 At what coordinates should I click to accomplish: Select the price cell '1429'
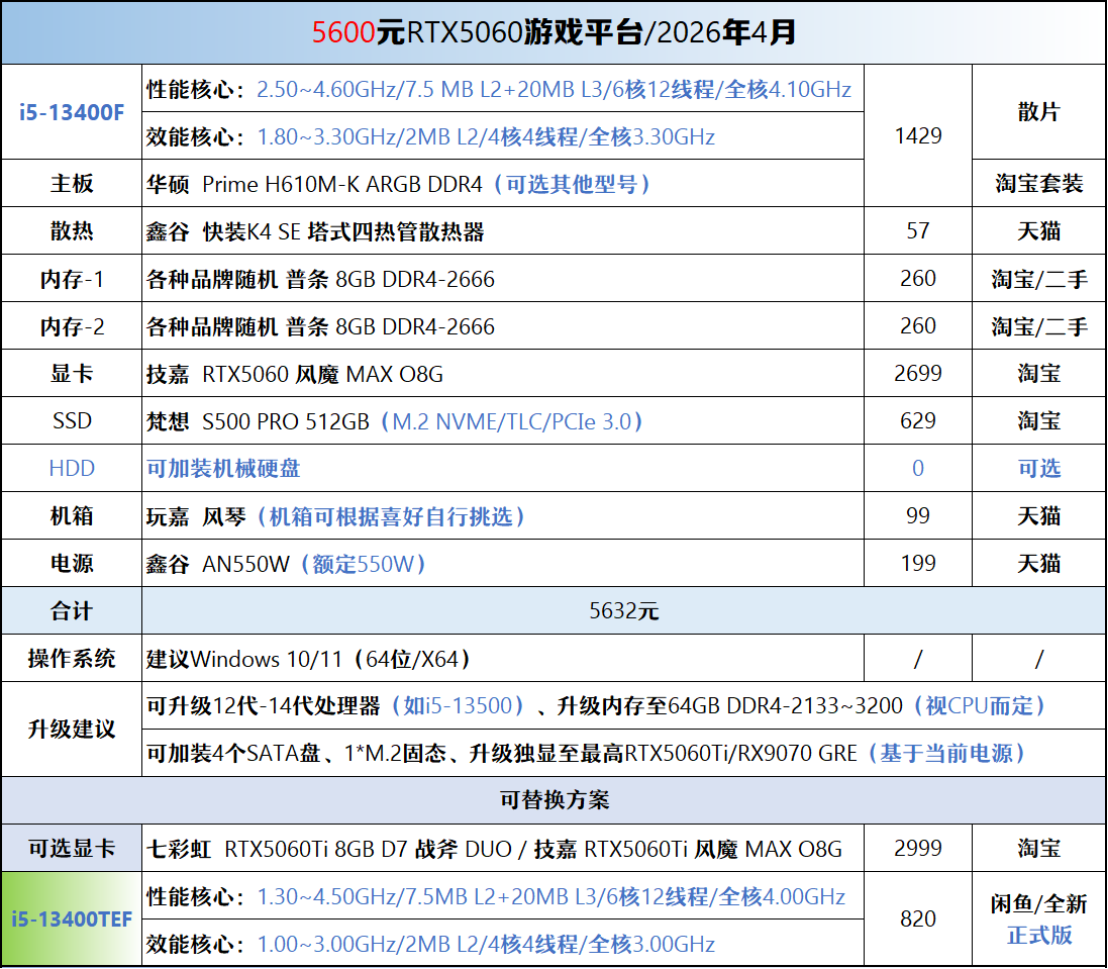point(918,136)
